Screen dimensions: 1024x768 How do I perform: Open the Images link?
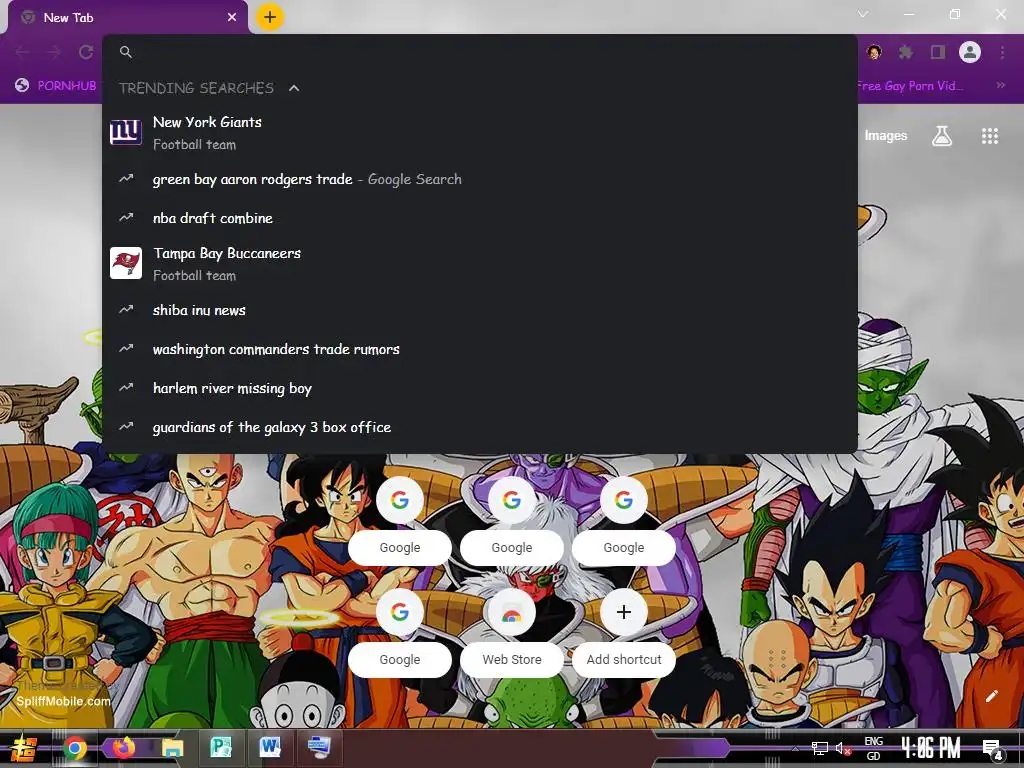[x=886, y=136]
